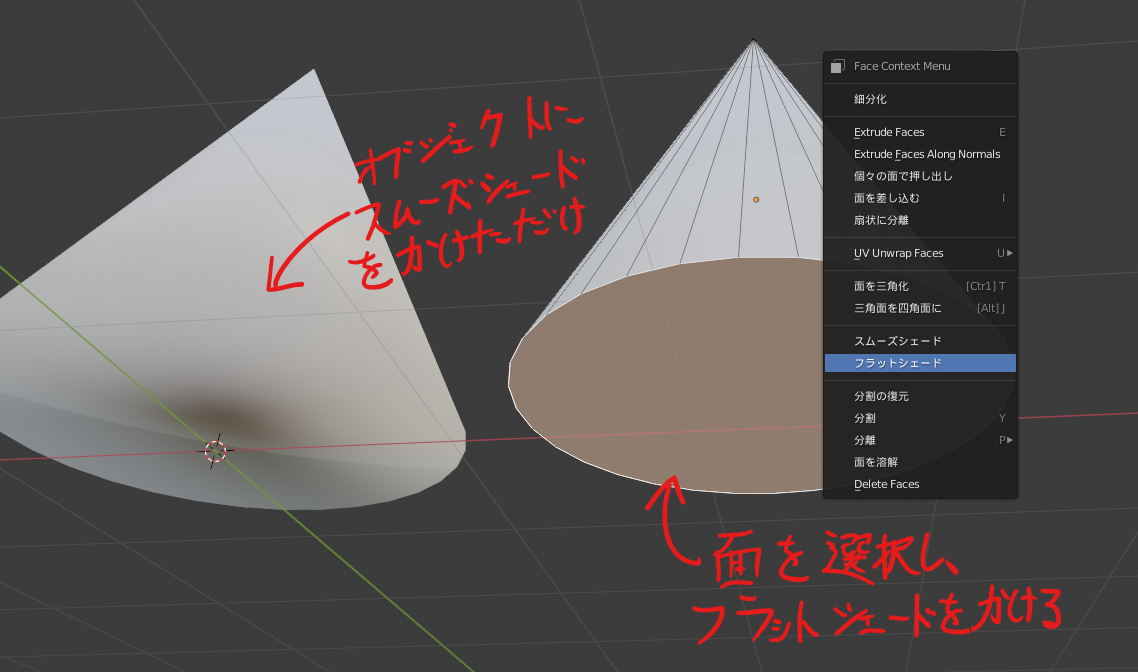Viewport: 1138px width, 672px height.
Task: Choose 細分化 in Face Context Menu
Action: pyautogui.click(x=920, y=99)
